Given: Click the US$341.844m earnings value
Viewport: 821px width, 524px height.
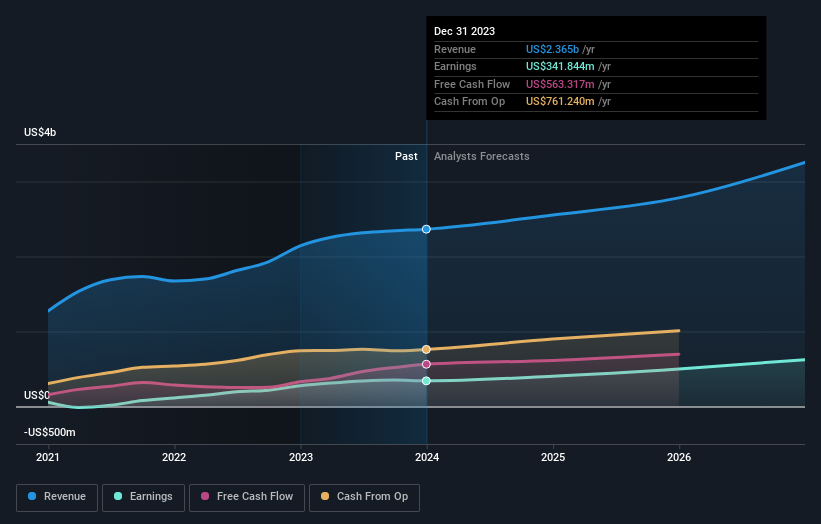Looking at the screenshot, I should pyautogui.click(x=560, y=66).
